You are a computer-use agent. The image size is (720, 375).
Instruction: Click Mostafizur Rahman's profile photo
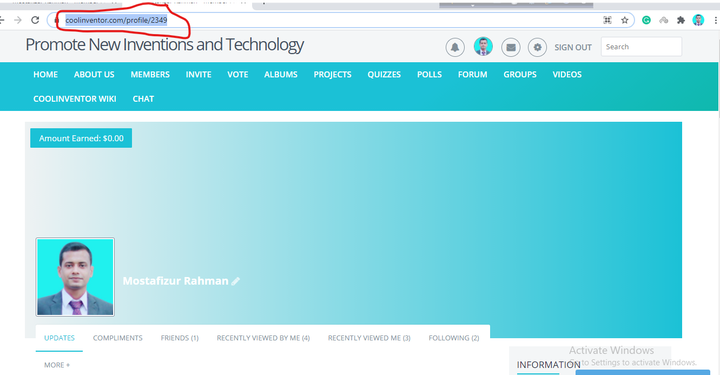pos(75,277)
